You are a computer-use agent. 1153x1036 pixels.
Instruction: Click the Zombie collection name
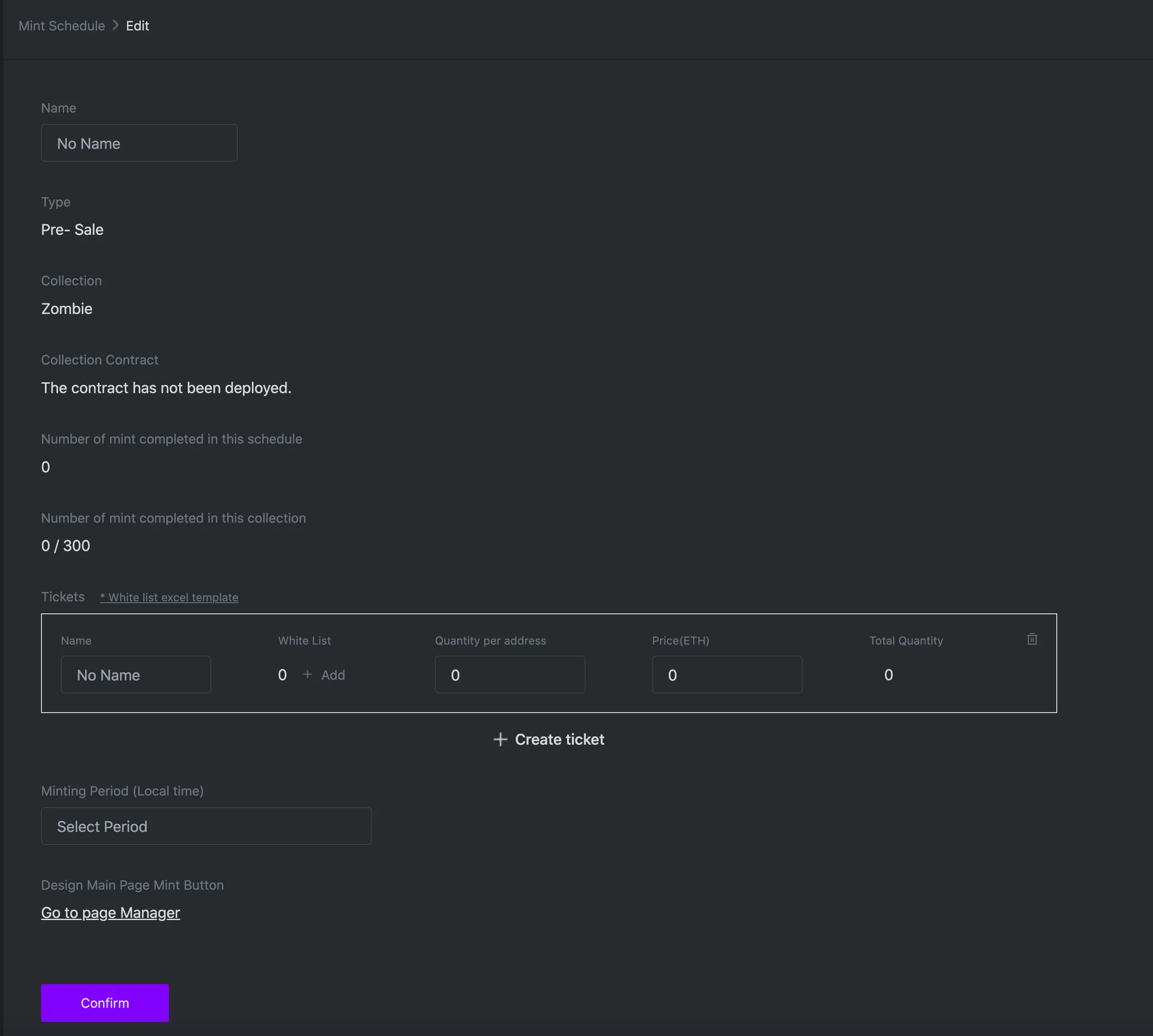tap(66, 309)
